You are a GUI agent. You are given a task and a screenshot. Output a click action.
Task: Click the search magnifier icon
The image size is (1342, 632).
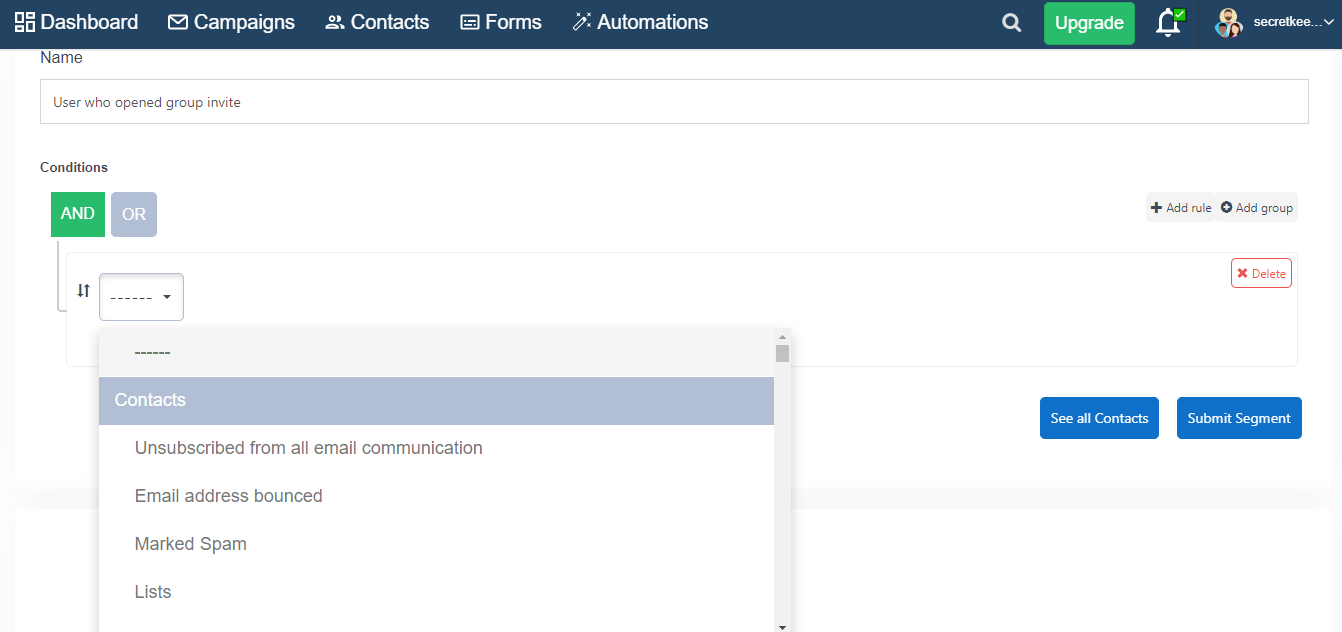[x=1012, y=23]
